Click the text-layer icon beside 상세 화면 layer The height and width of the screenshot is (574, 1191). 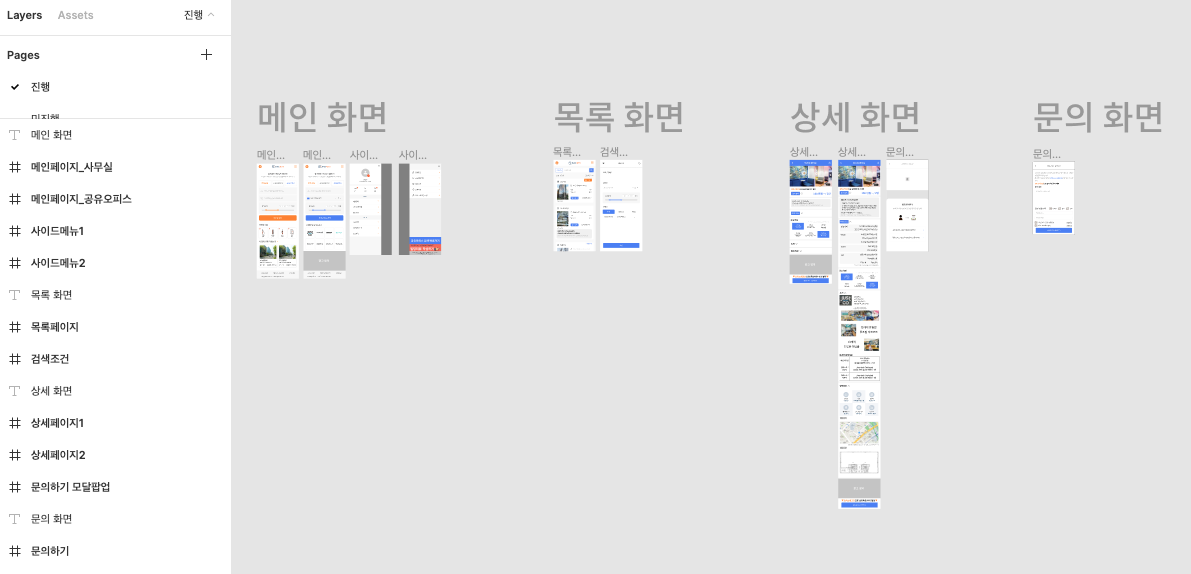tap(14, 390)
